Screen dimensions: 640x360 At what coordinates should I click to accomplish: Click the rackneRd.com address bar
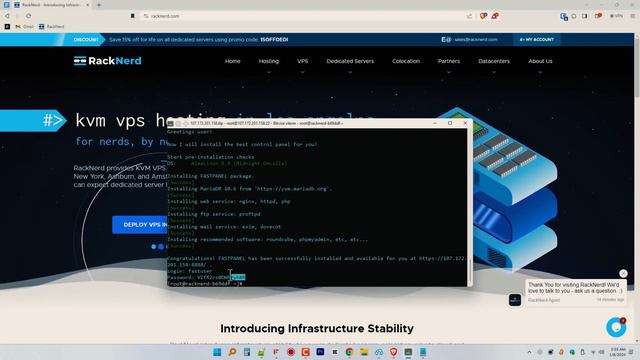(x=302, y=16)
